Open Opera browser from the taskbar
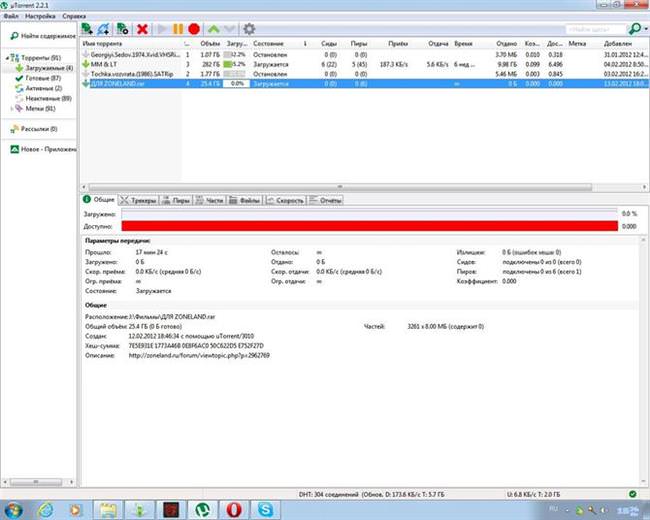Image resolution: width=650 pixels, height=520 pixels. pyautogui.click(x=234, y=510)
